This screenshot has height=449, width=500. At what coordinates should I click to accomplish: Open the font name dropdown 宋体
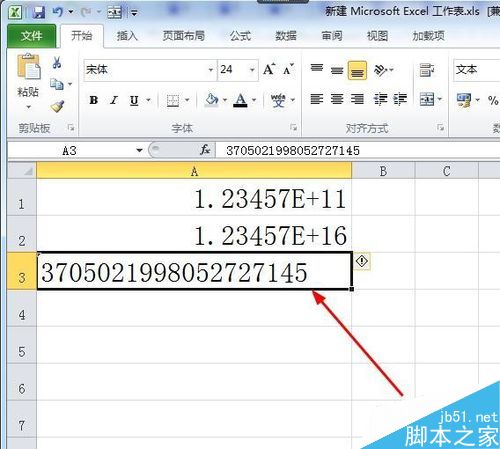tap(210, 70)
